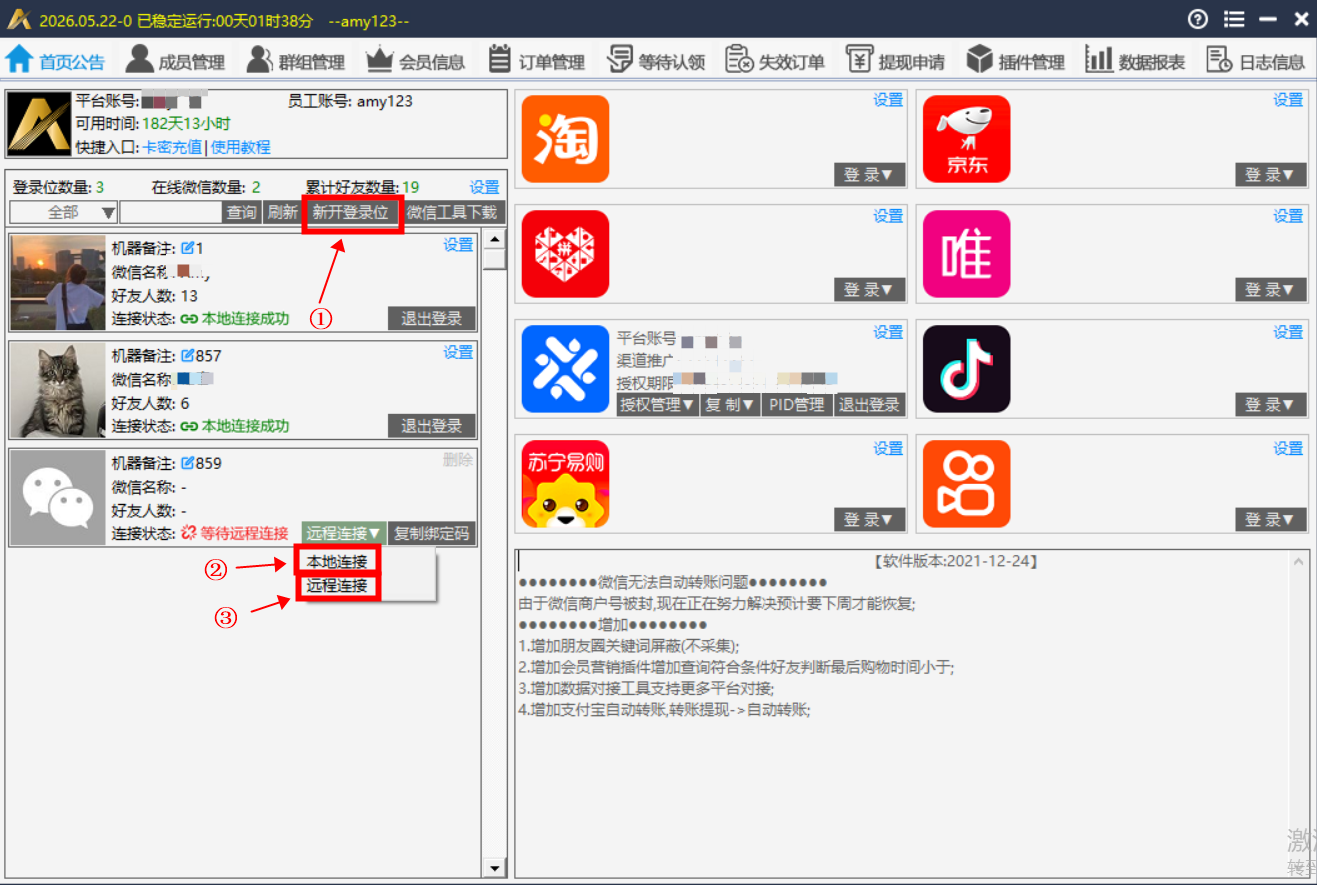Image resolution: width=1317 pixels, height=885 pixels.
Task: Open the 插件管理 tab
Action: pos(1016,60)
